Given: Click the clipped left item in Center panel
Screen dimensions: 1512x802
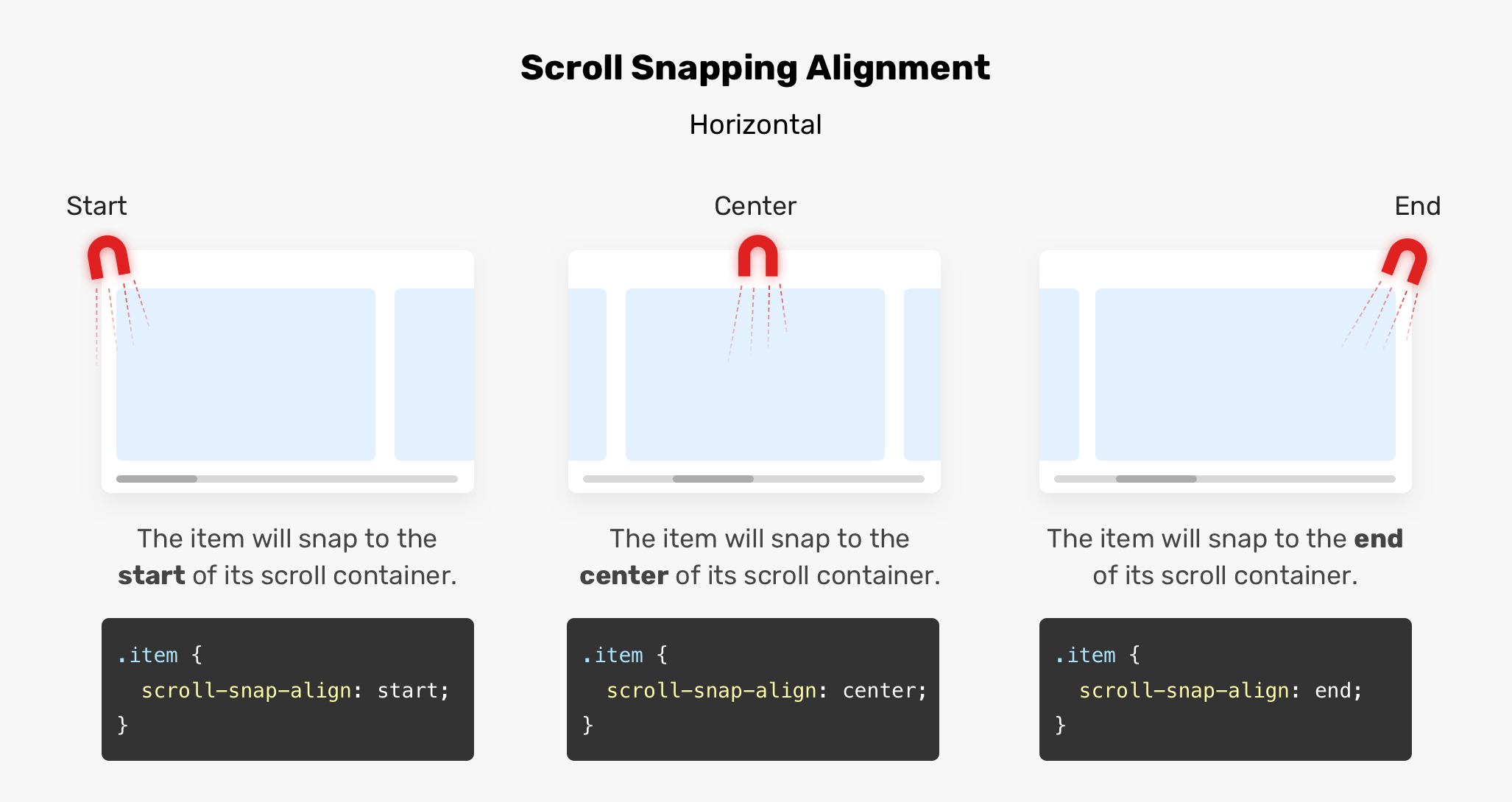Looking at the screenshot, I should (x=587, y=375).
